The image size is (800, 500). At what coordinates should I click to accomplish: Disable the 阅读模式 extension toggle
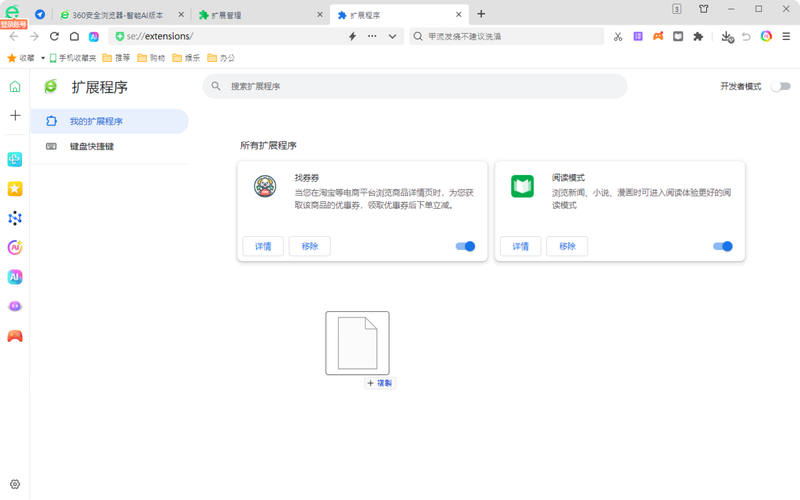(x=722, y=246)
